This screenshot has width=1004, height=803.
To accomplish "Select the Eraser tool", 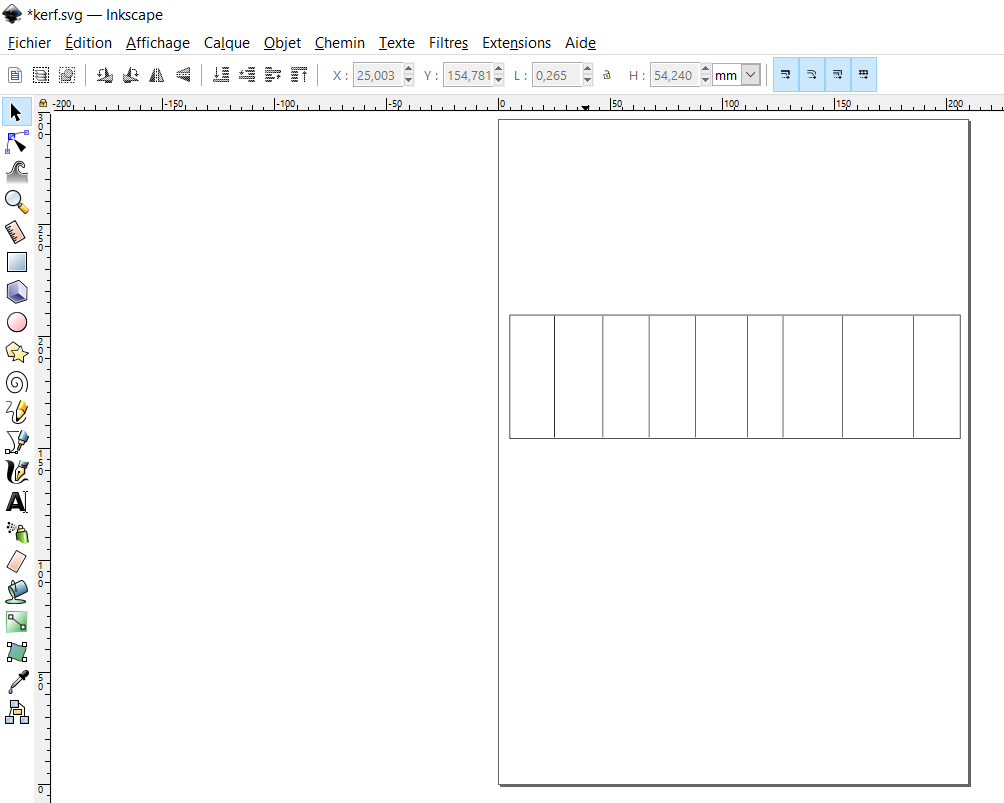I will tap(17, 562).
